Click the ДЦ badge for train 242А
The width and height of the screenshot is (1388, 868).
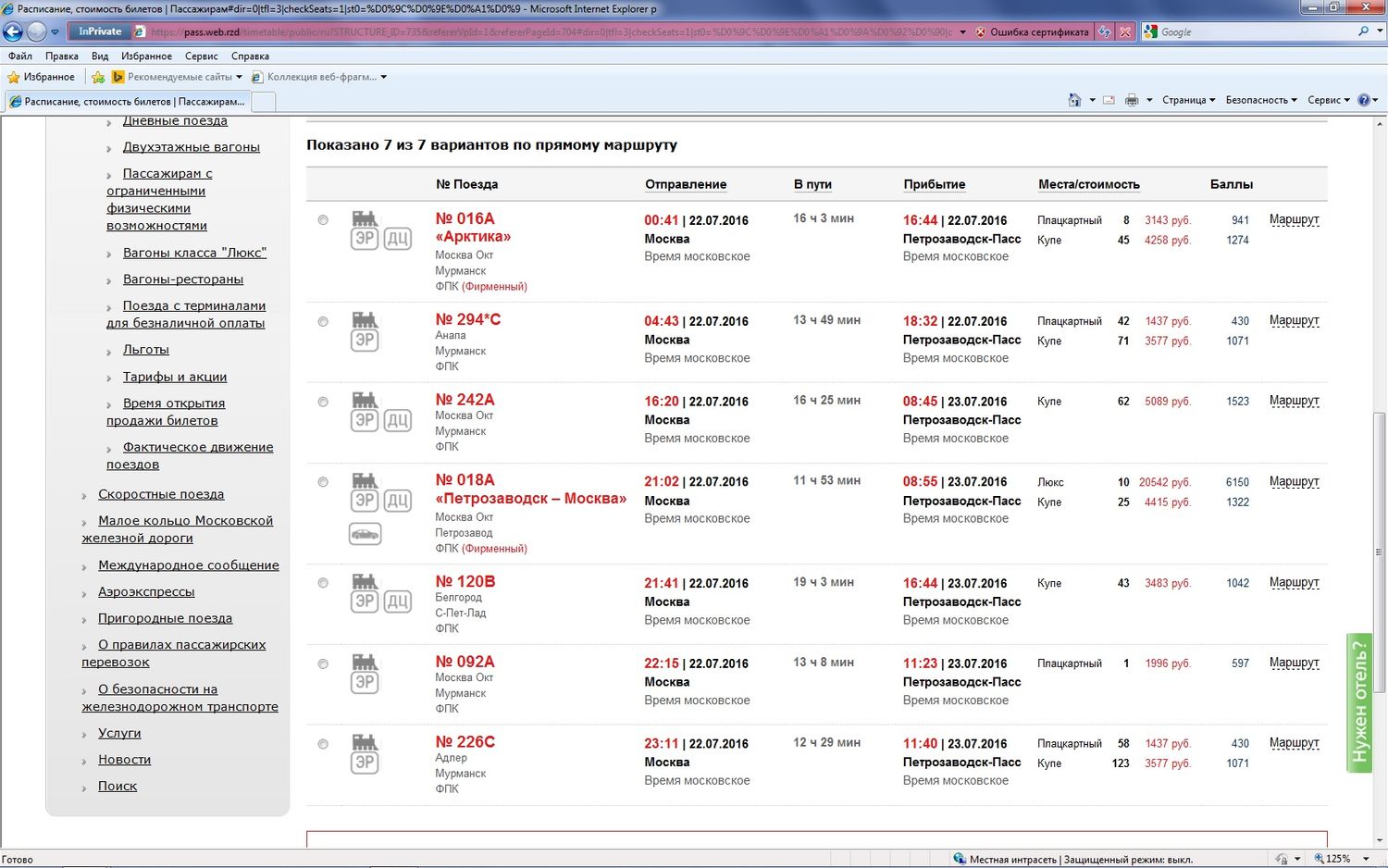(x=398, y=420)
